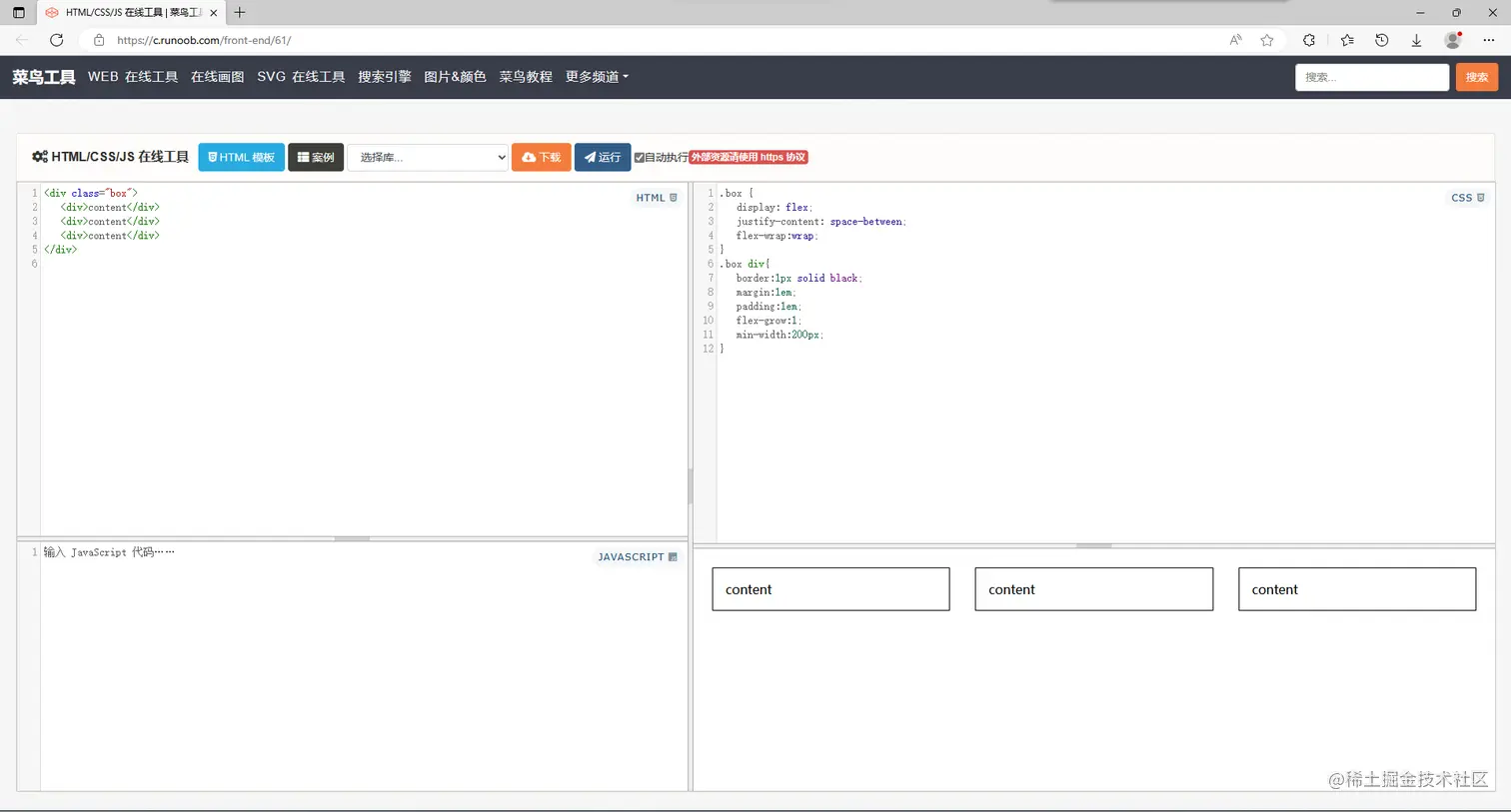This screenshot has width=1511, height=812.
Task: Click the vertical splitter between HTML and CSS
Action: click(690, 486)
